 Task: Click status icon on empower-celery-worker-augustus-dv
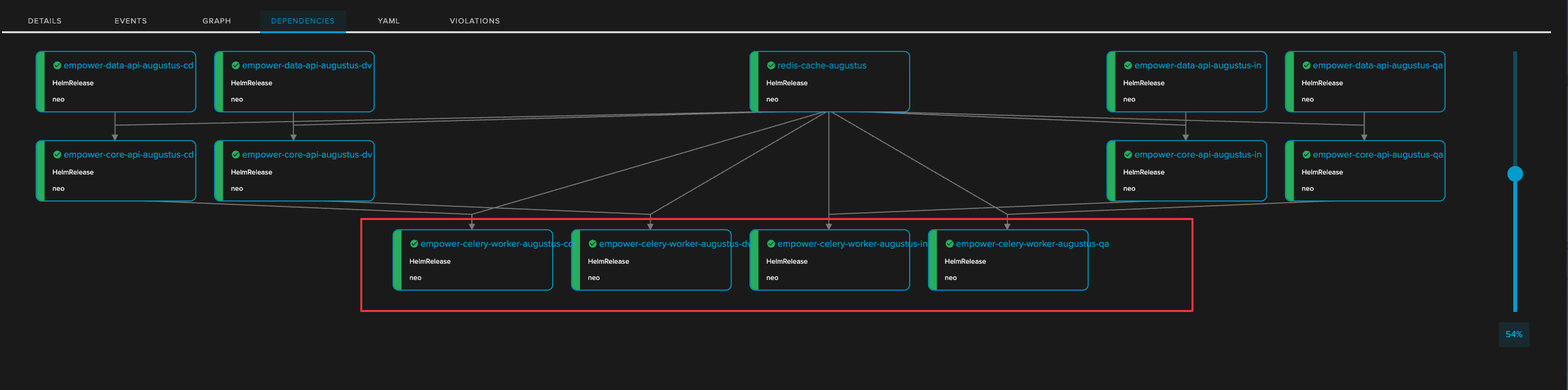(x=593, y=244)
